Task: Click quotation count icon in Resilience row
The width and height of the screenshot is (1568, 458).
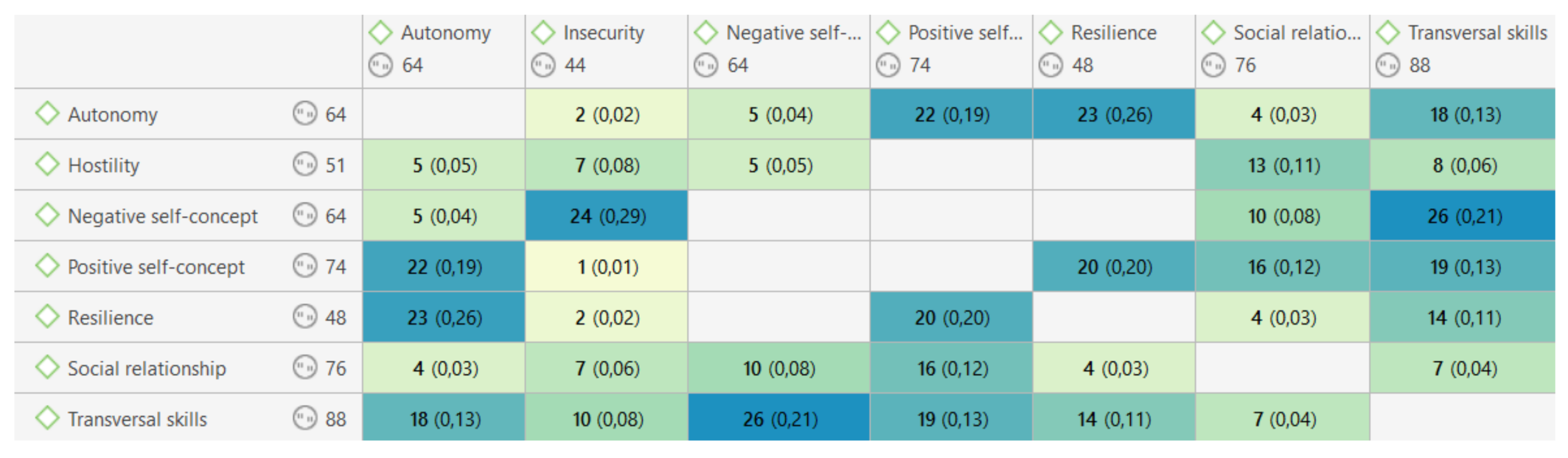Action: click(304, 317)
